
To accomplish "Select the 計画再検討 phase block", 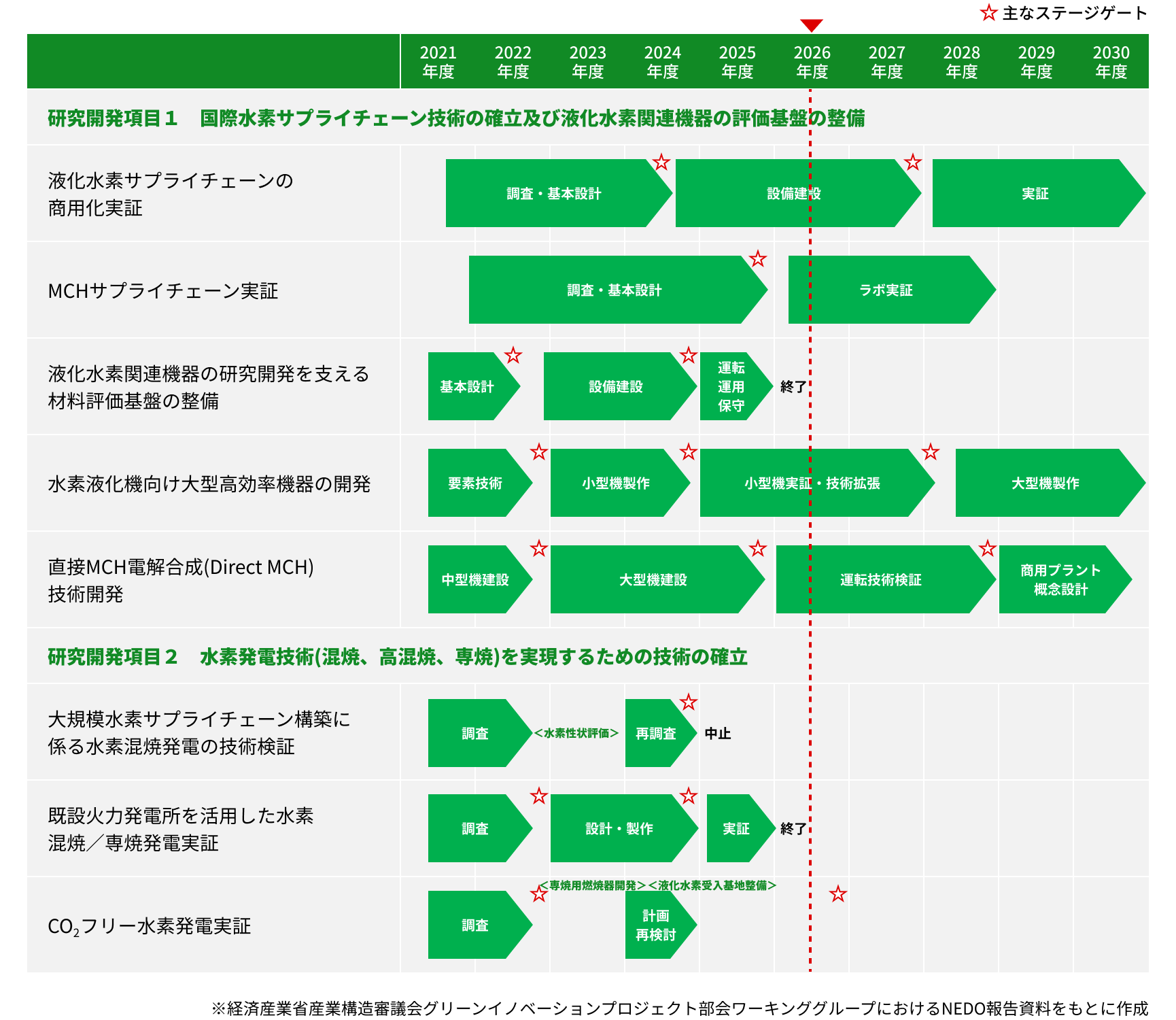I will (661, 925).
